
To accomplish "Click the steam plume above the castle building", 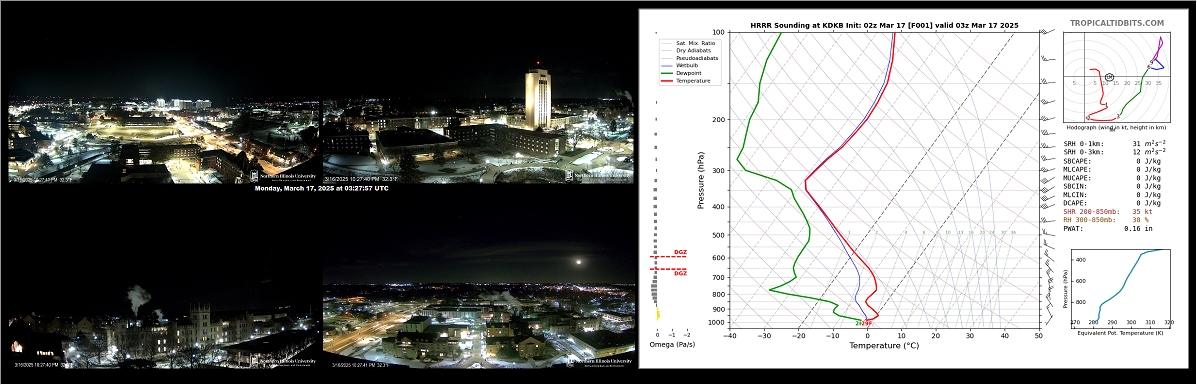I will click(138, 297).
